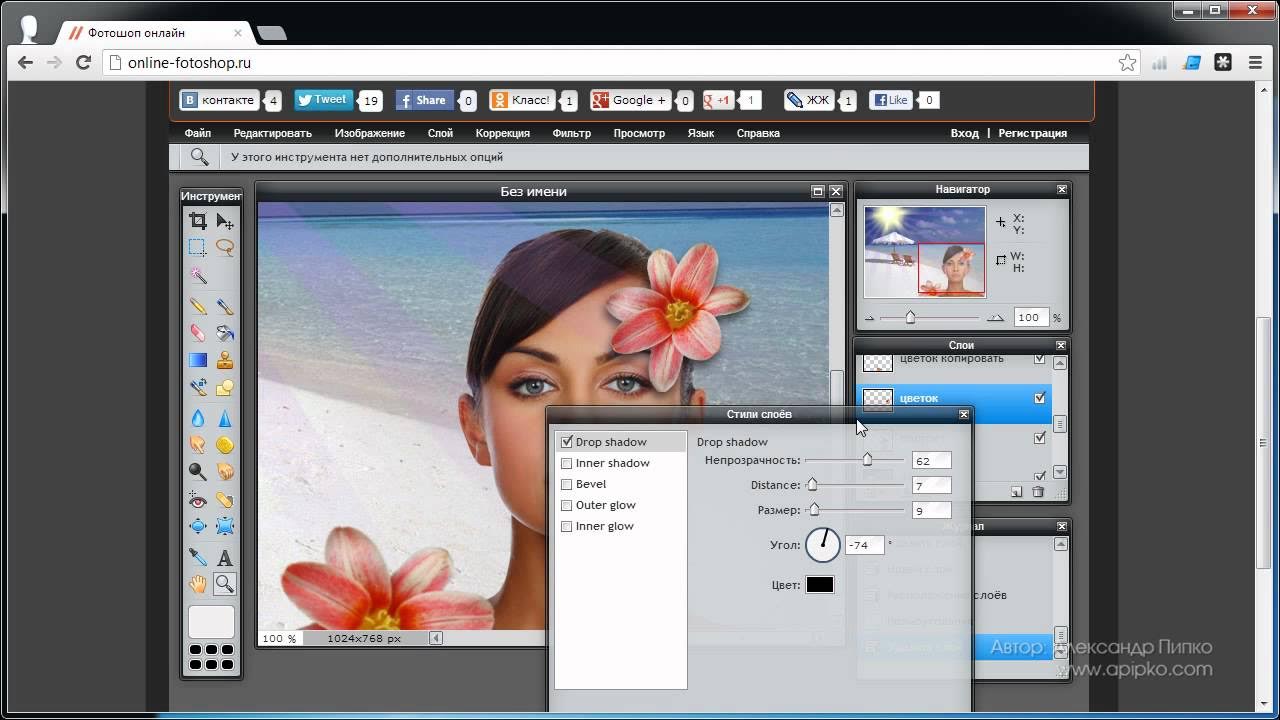The image size is (1280, 720).
Task: Select the Hand pan tool
Action: pos(198,584)
